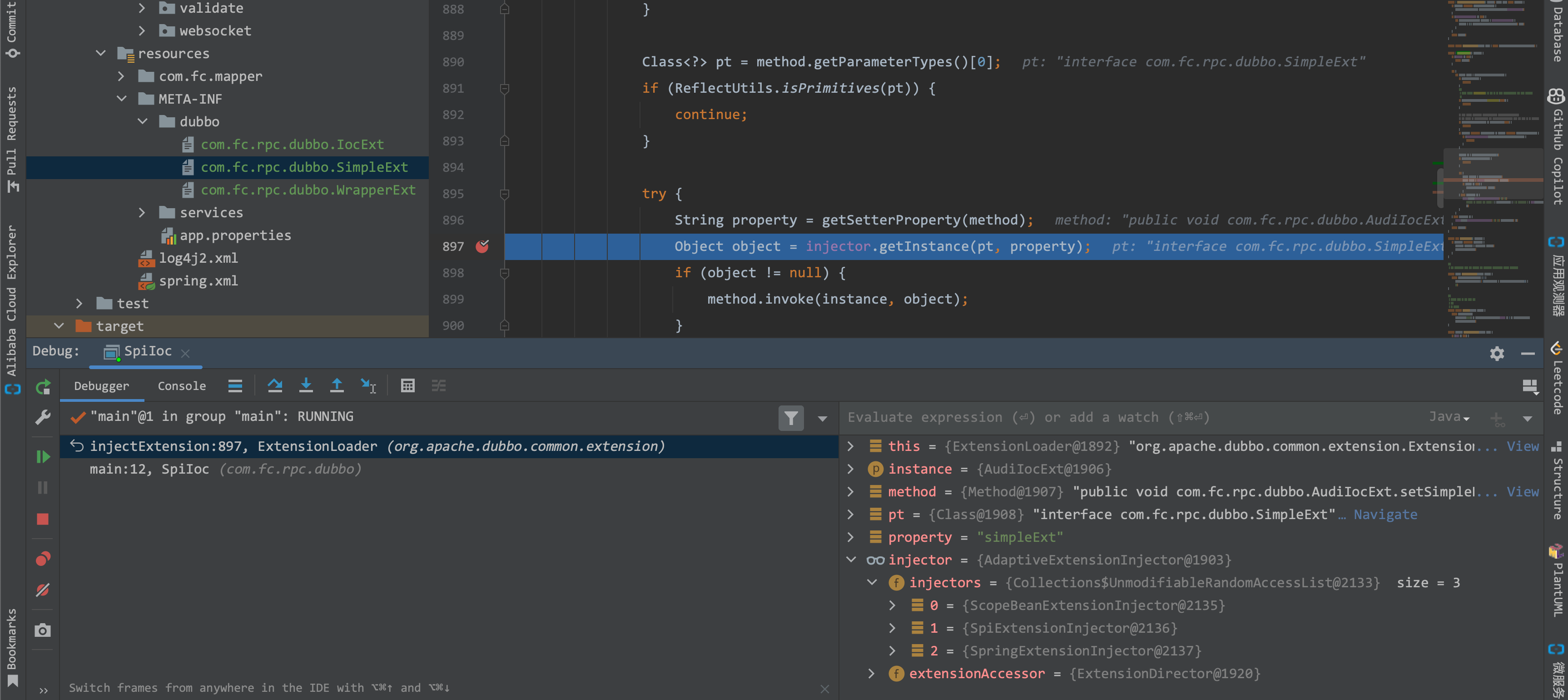Screen dimensions: 1568x700
Task: Select the injectExtension:897 stack frame
Action: (449, 446)
